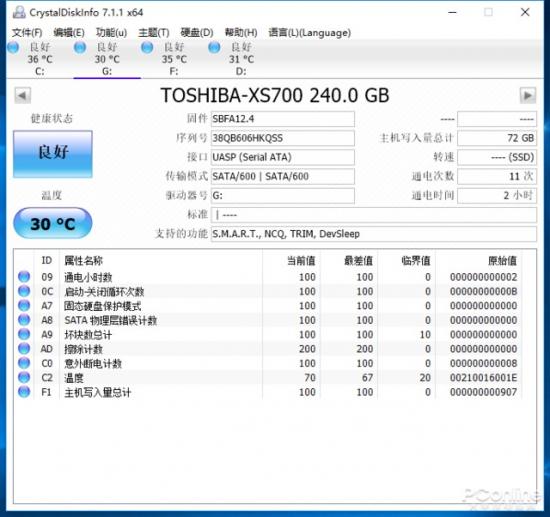
Task: Go to next disk with right arrow
Action: (528, 95)
